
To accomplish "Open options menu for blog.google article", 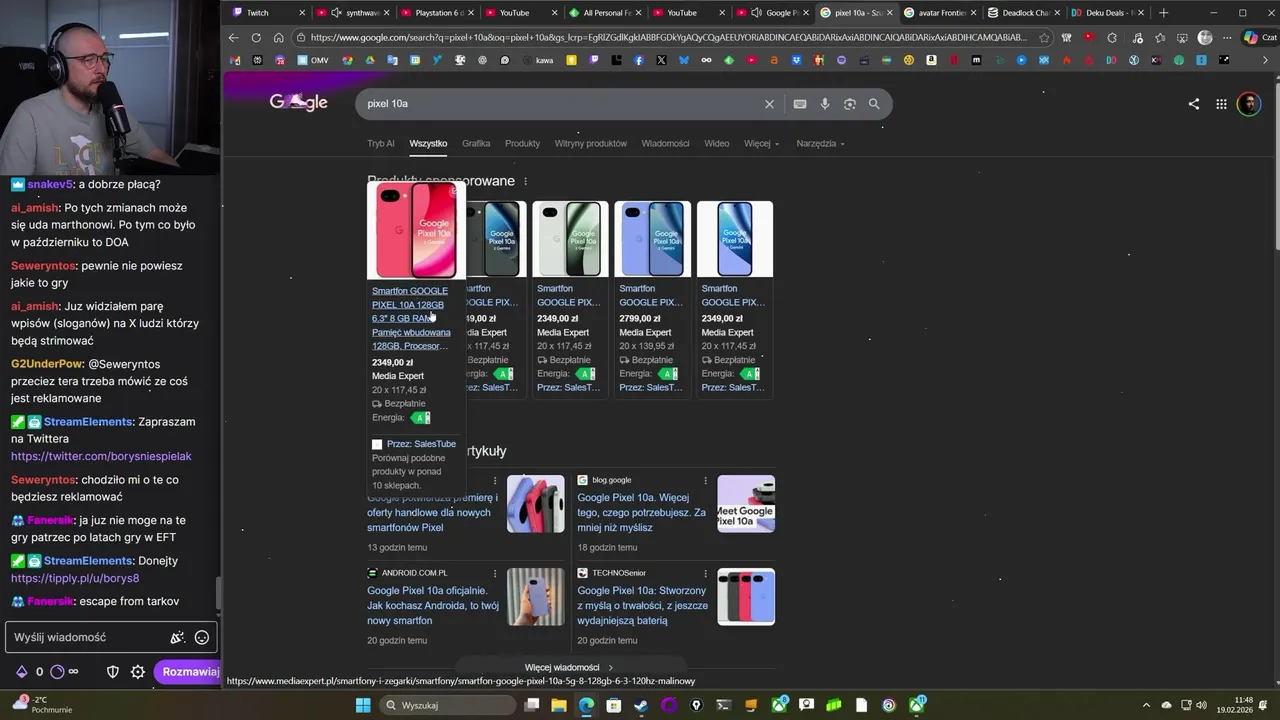I will [705, 480].
